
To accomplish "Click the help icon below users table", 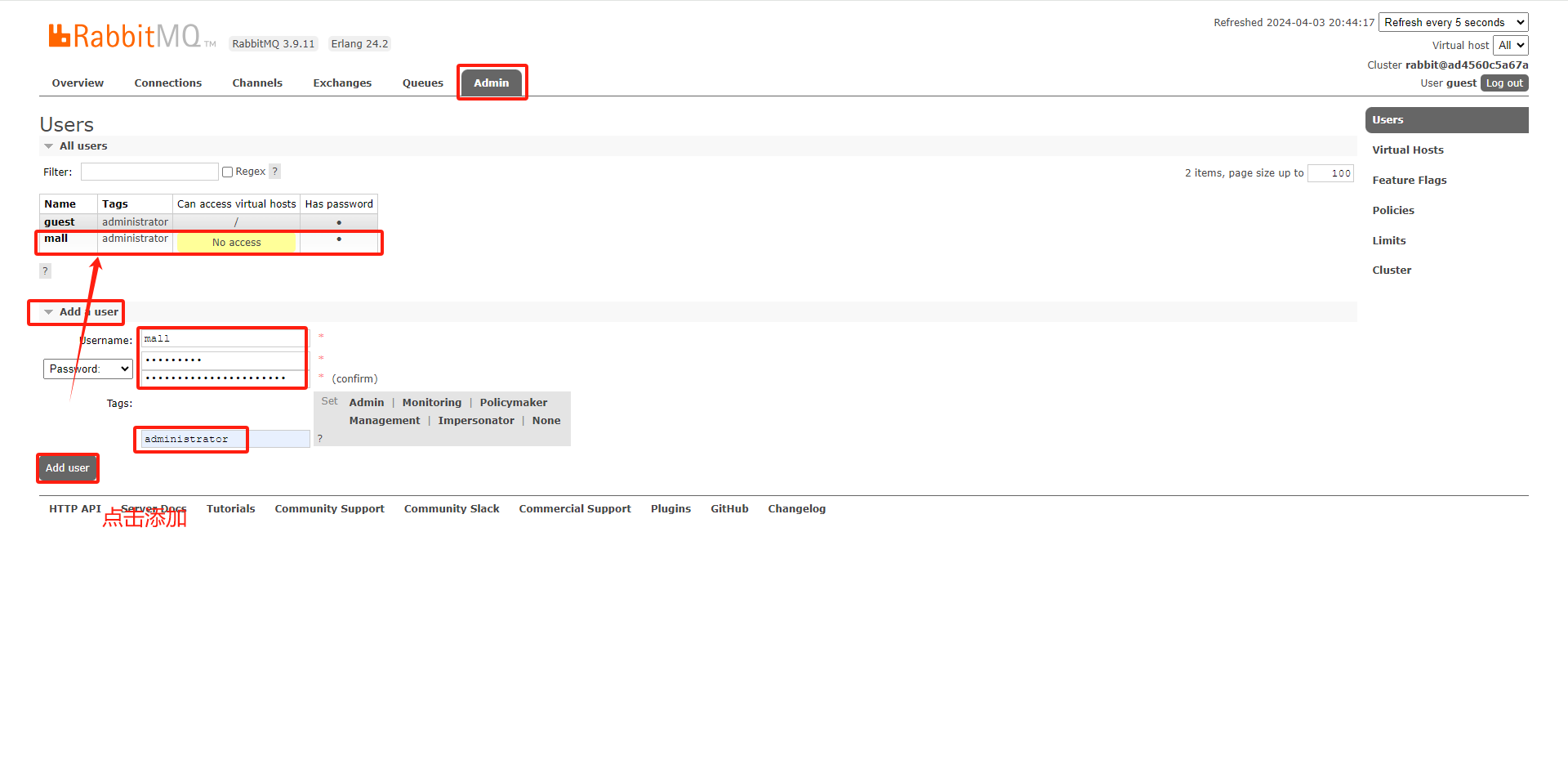I will pos(45,270).
